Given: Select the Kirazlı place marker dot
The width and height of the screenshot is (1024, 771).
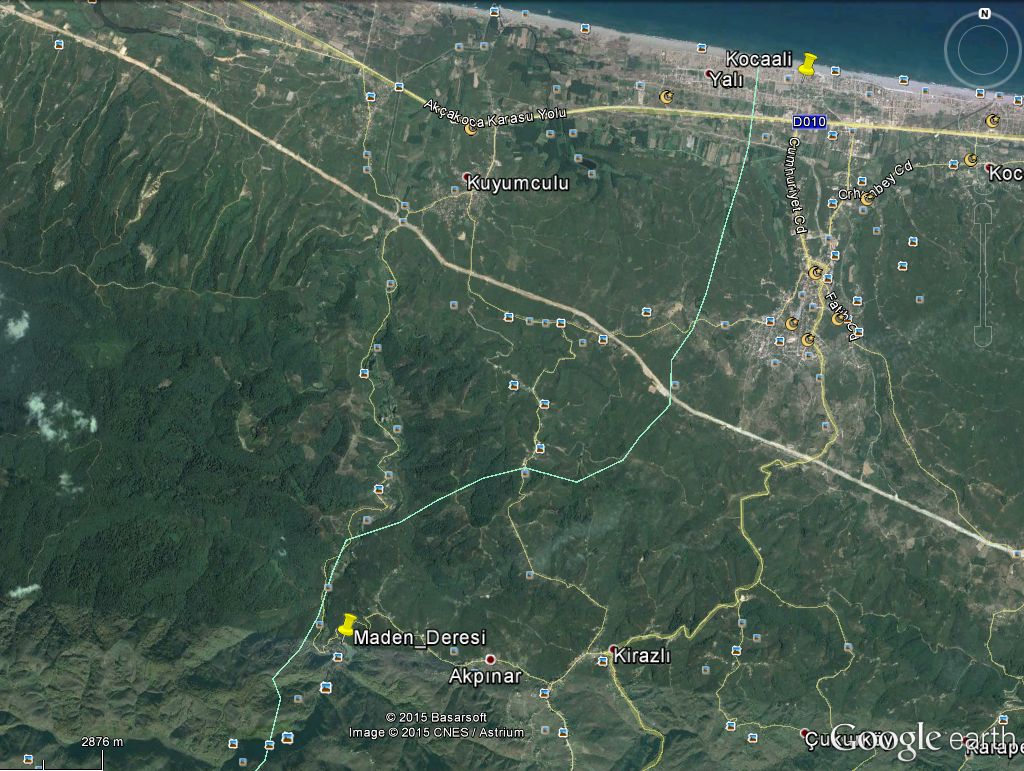Looking at the screenshot, I should (x=613, y=650).
